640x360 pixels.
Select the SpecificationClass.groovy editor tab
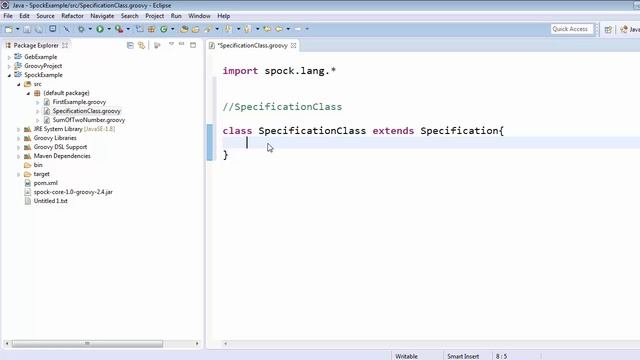pyautogui.click(x=252, y=45)
